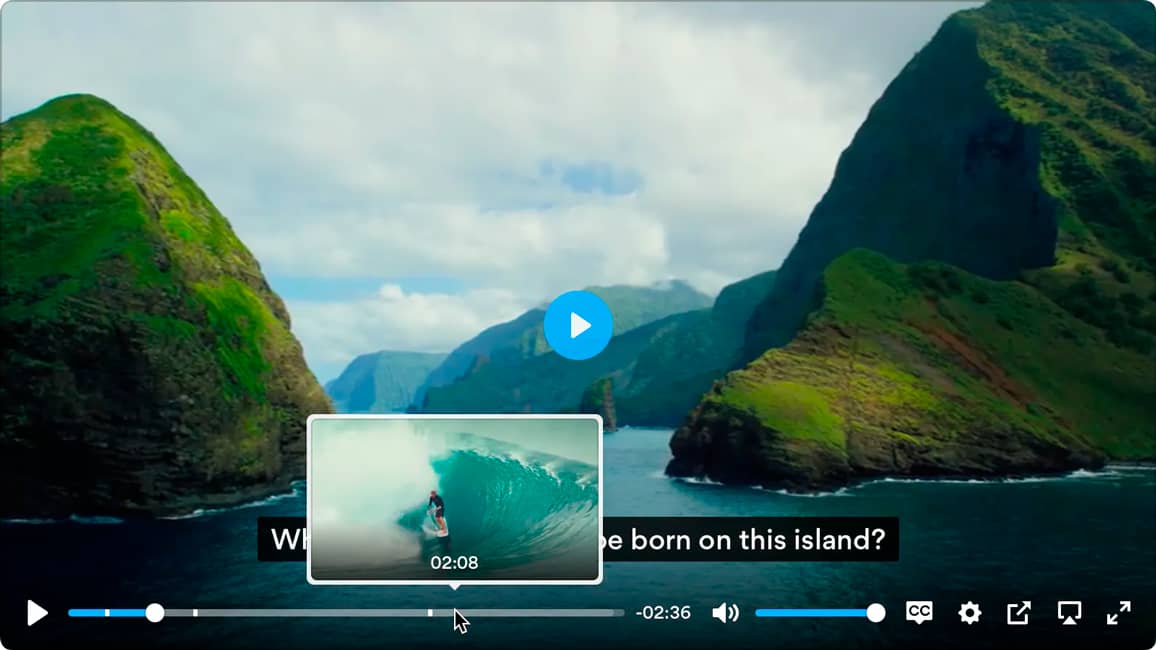1156x650 pixels.
Task: Jump to the third chapter marker near 02:08
Action: (430, 613)
